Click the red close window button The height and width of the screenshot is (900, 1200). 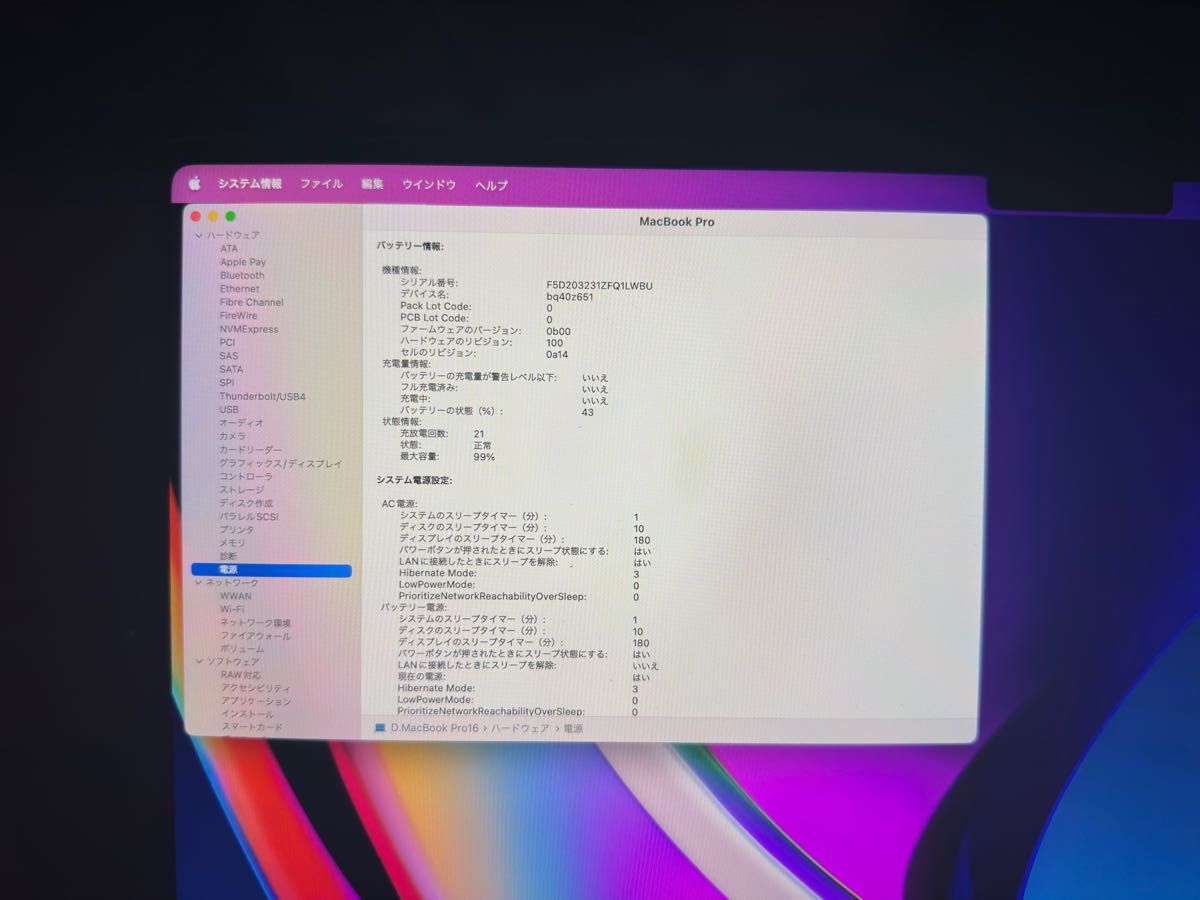pyautogui.click(x=196, y=216)
